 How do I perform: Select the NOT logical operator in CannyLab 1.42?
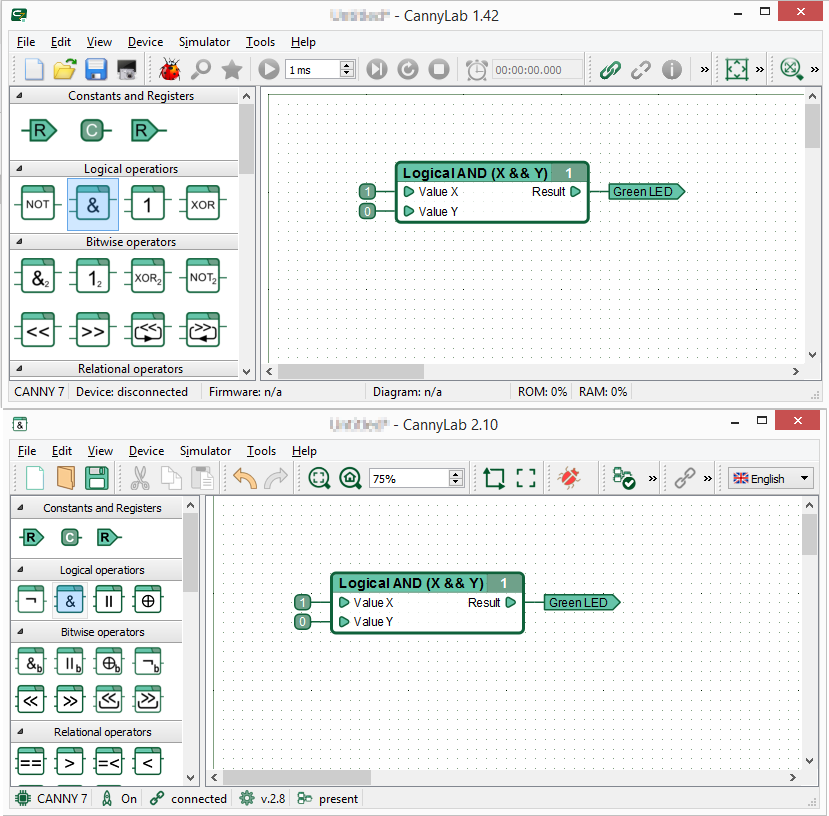tap(38, 204)
